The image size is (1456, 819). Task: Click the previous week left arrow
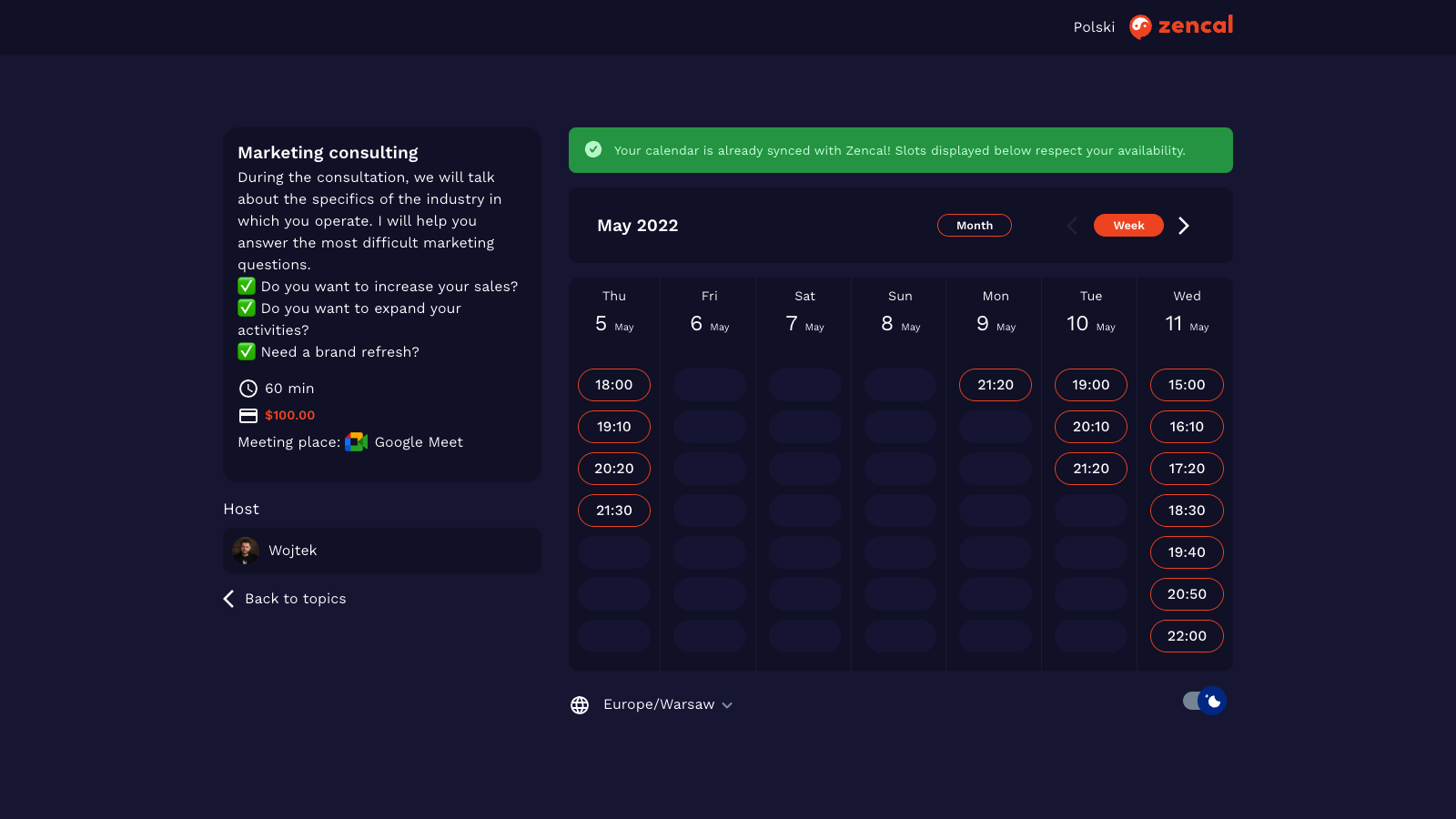click(x=1072, y=226)
